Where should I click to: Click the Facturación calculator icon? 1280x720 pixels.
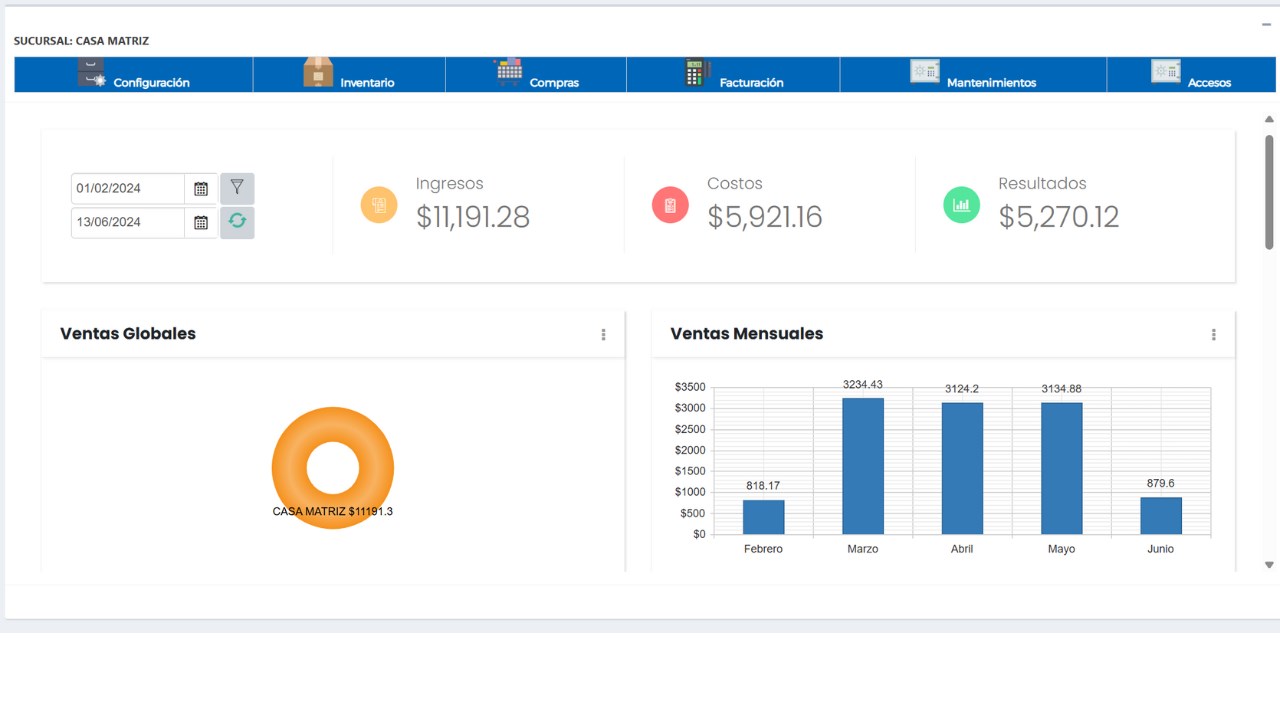point(697,72)
